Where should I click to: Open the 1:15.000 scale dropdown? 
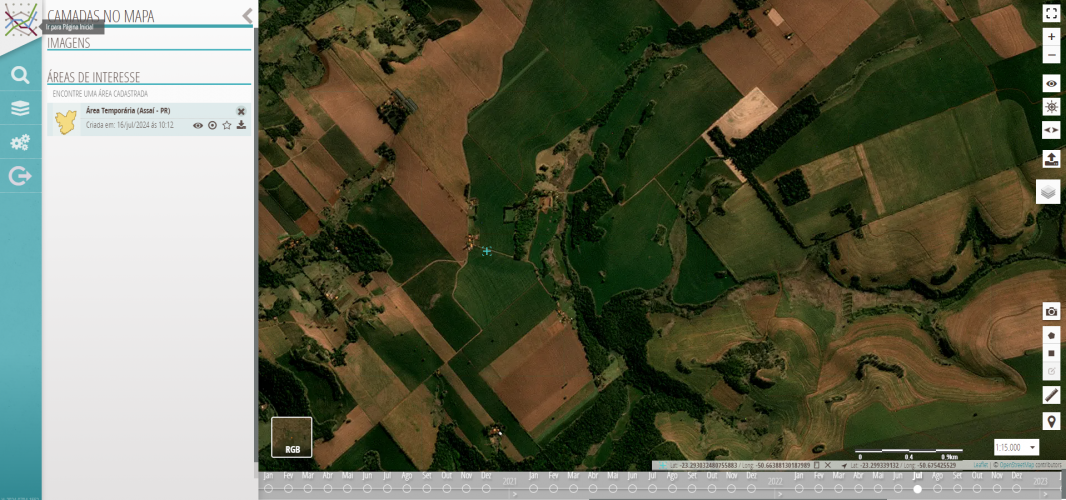(1016, 447)
